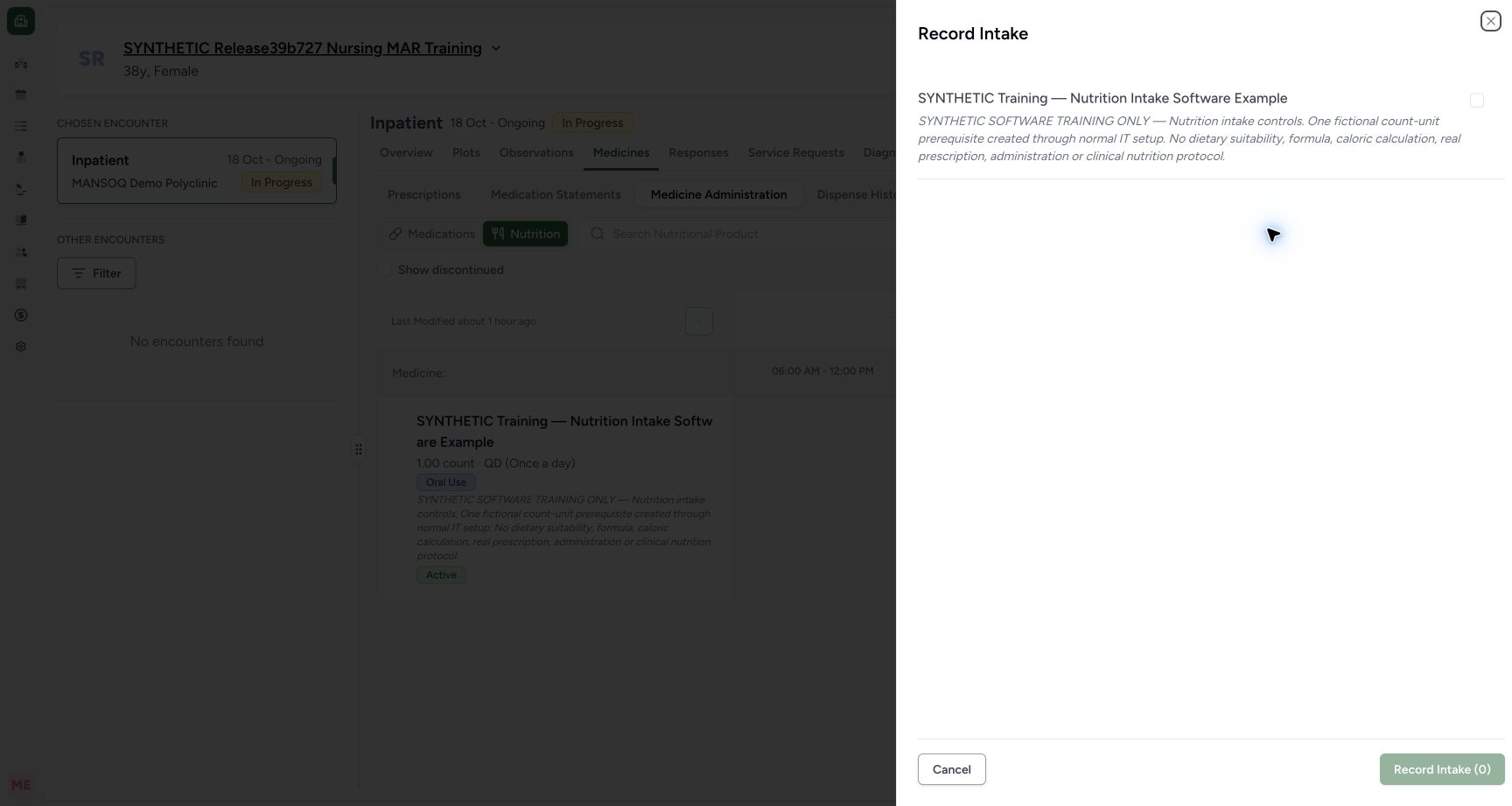Click the Oral Use badge
The image size is (1512, 806).
446,482
